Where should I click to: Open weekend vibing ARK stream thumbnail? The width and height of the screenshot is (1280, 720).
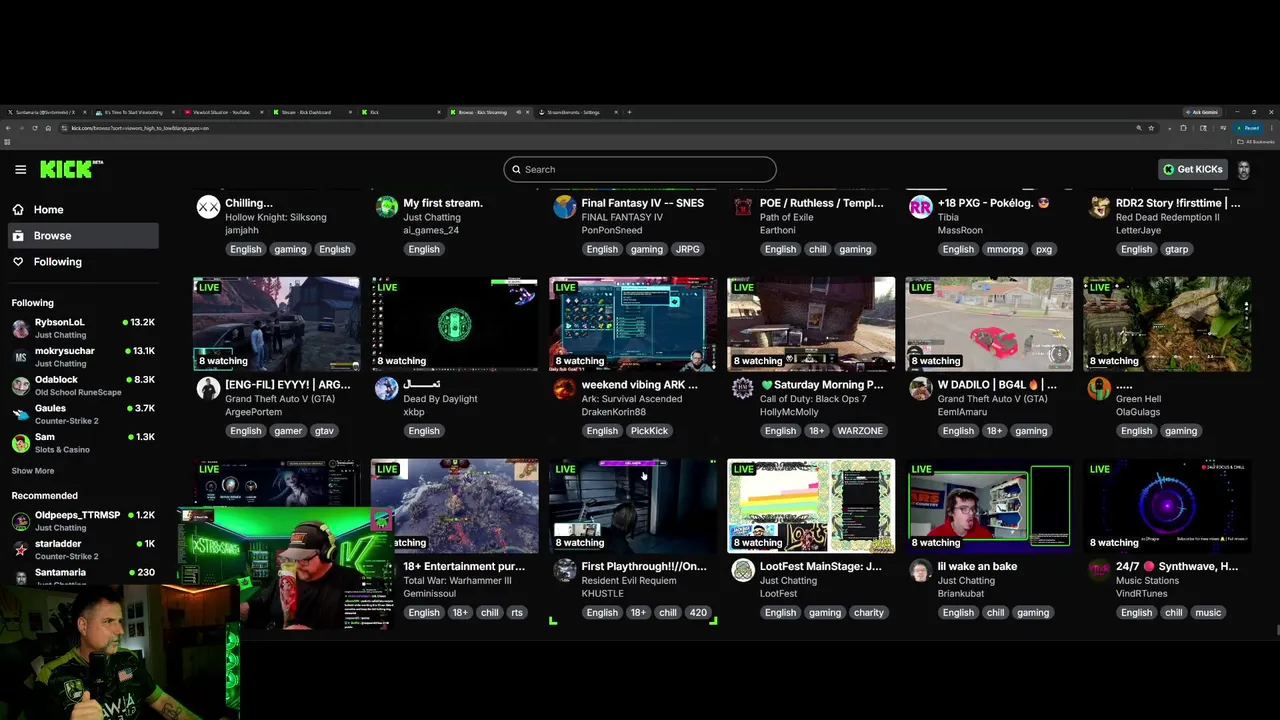pyautogui.click(x=632, y=324)
